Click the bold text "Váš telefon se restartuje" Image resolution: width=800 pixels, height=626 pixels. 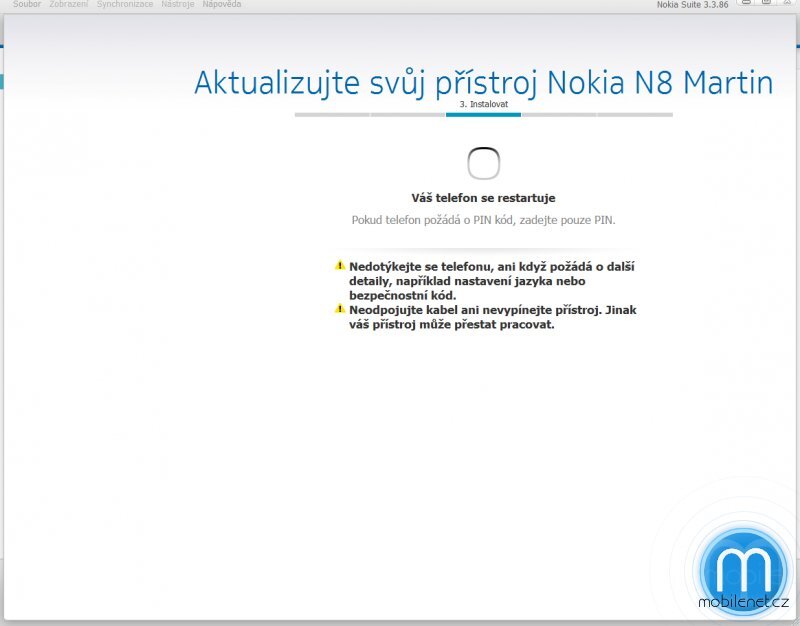pyautogui.click(x=484, y=197)
